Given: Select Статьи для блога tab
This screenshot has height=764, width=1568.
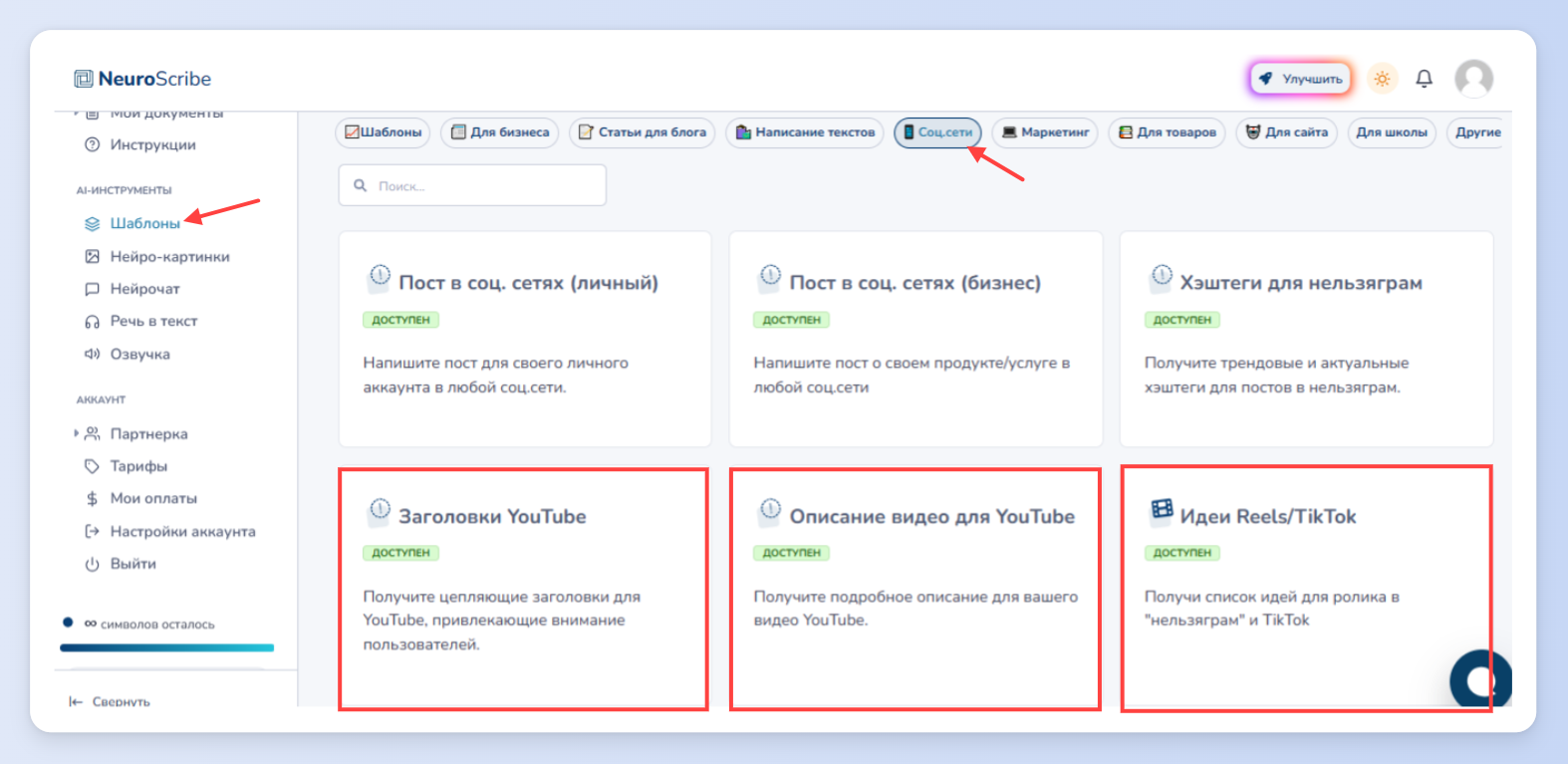Looking at the screenshot, I should pyautogui.click(x=643, y=132).
